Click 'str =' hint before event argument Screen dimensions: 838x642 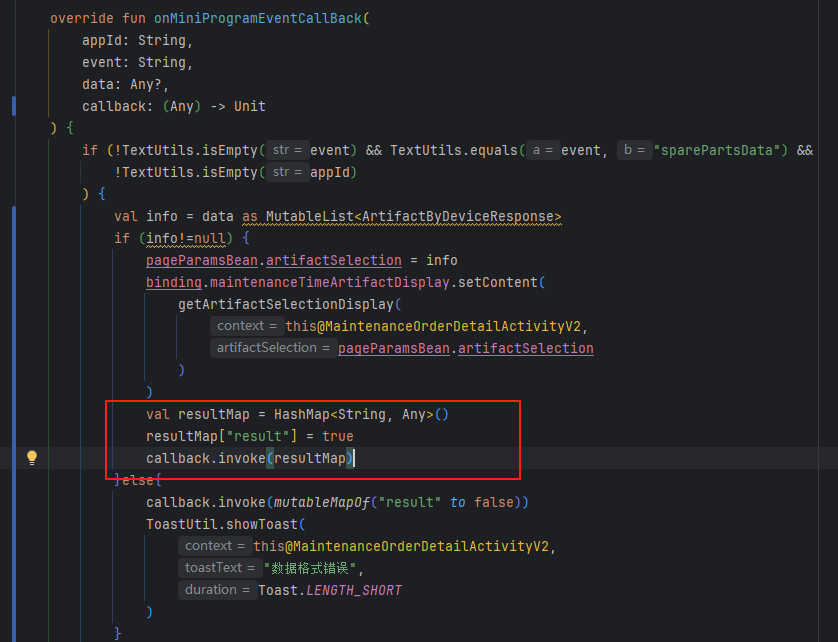pyautogui.click(x=288, y=150)
